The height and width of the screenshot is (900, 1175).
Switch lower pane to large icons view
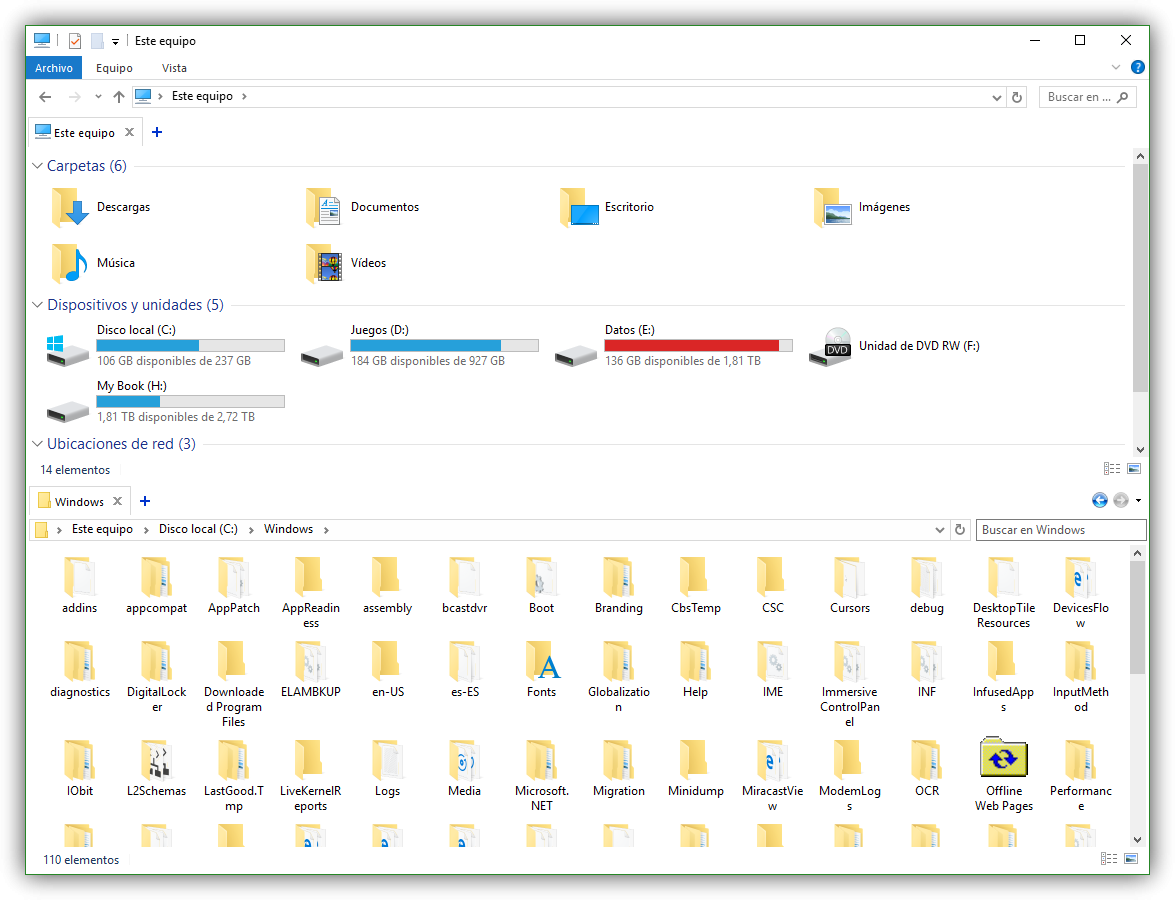pos(1132,859)
